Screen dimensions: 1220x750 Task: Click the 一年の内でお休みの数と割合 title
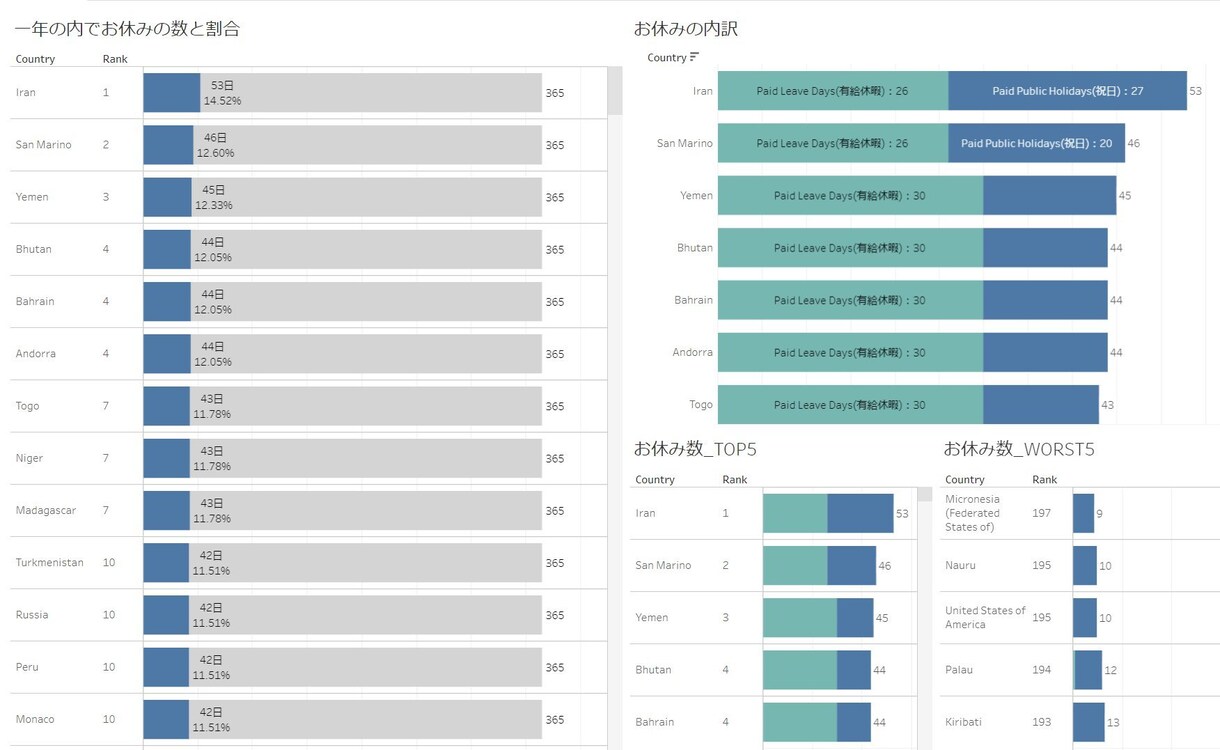pyautogui.click(x=127, y=29)
